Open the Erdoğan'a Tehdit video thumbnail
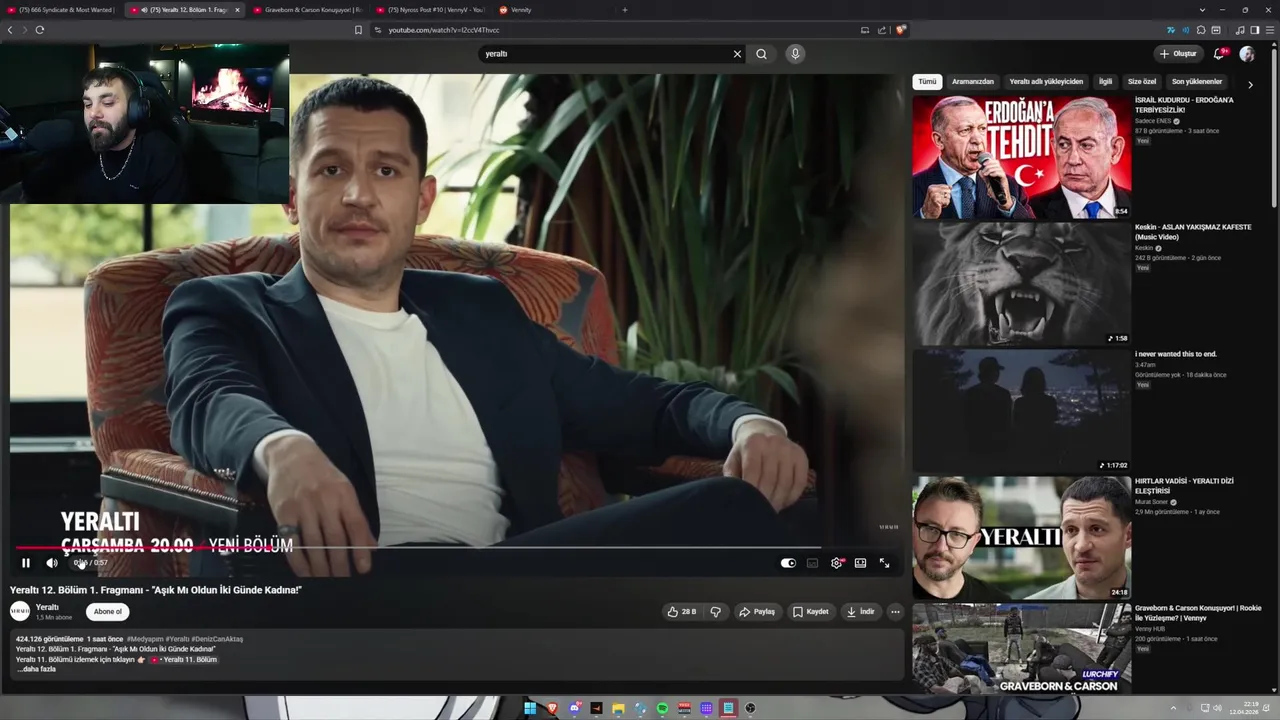This screenshot has width=1280, height=720. point(1021,157)
